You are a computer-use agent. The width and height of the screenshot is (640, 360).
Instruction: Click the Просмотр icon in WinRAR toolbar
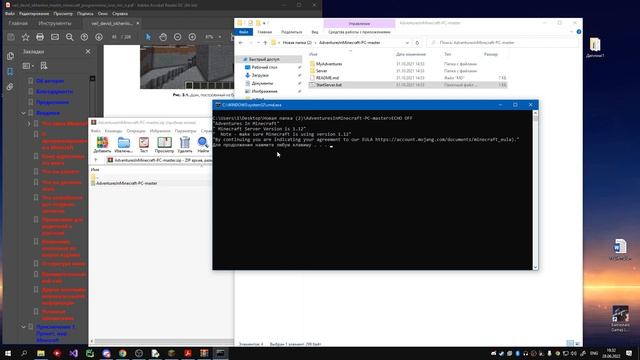(164, 145)
